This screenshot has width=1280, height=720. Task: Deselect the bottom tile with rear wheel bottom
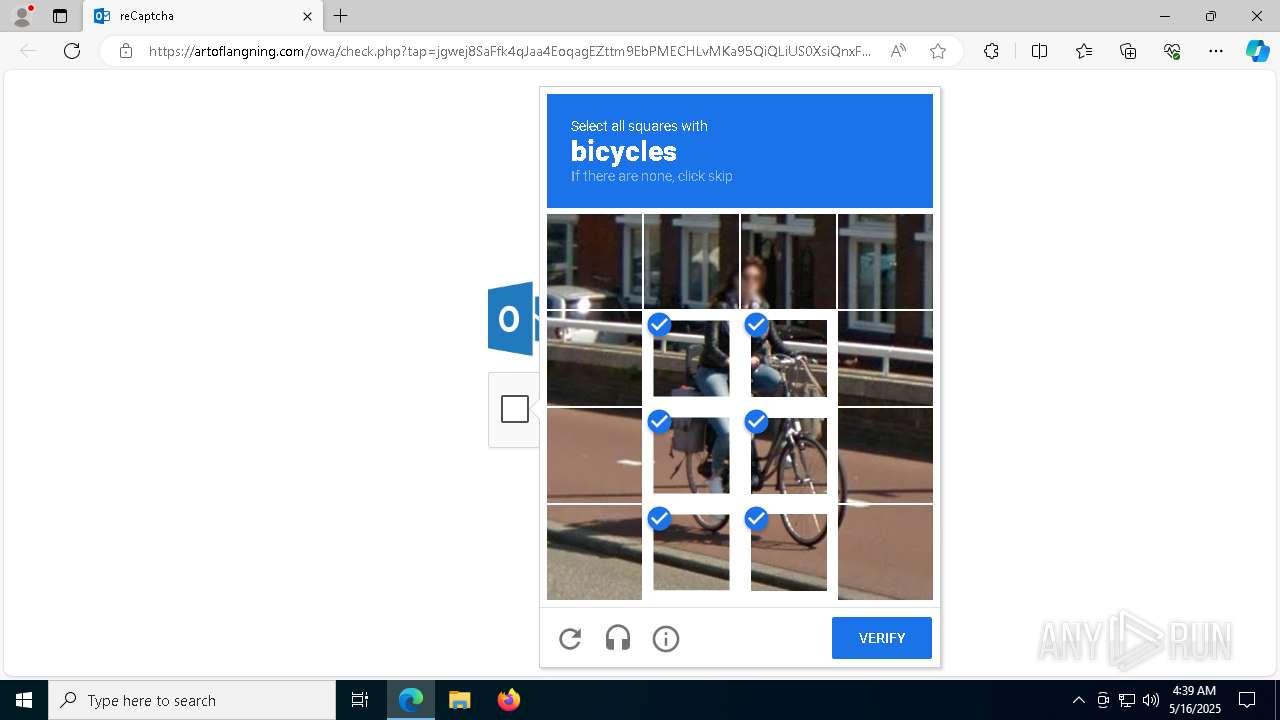coord(691,552)
